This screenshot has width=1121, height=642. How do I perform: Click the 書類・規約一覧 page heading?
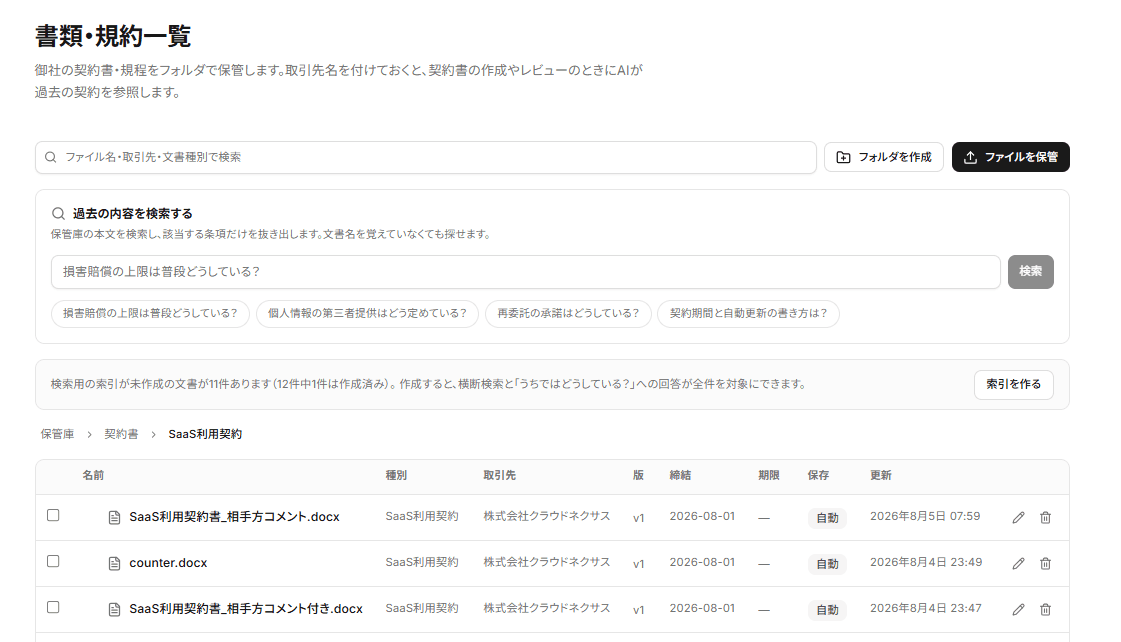coord(113,36)
